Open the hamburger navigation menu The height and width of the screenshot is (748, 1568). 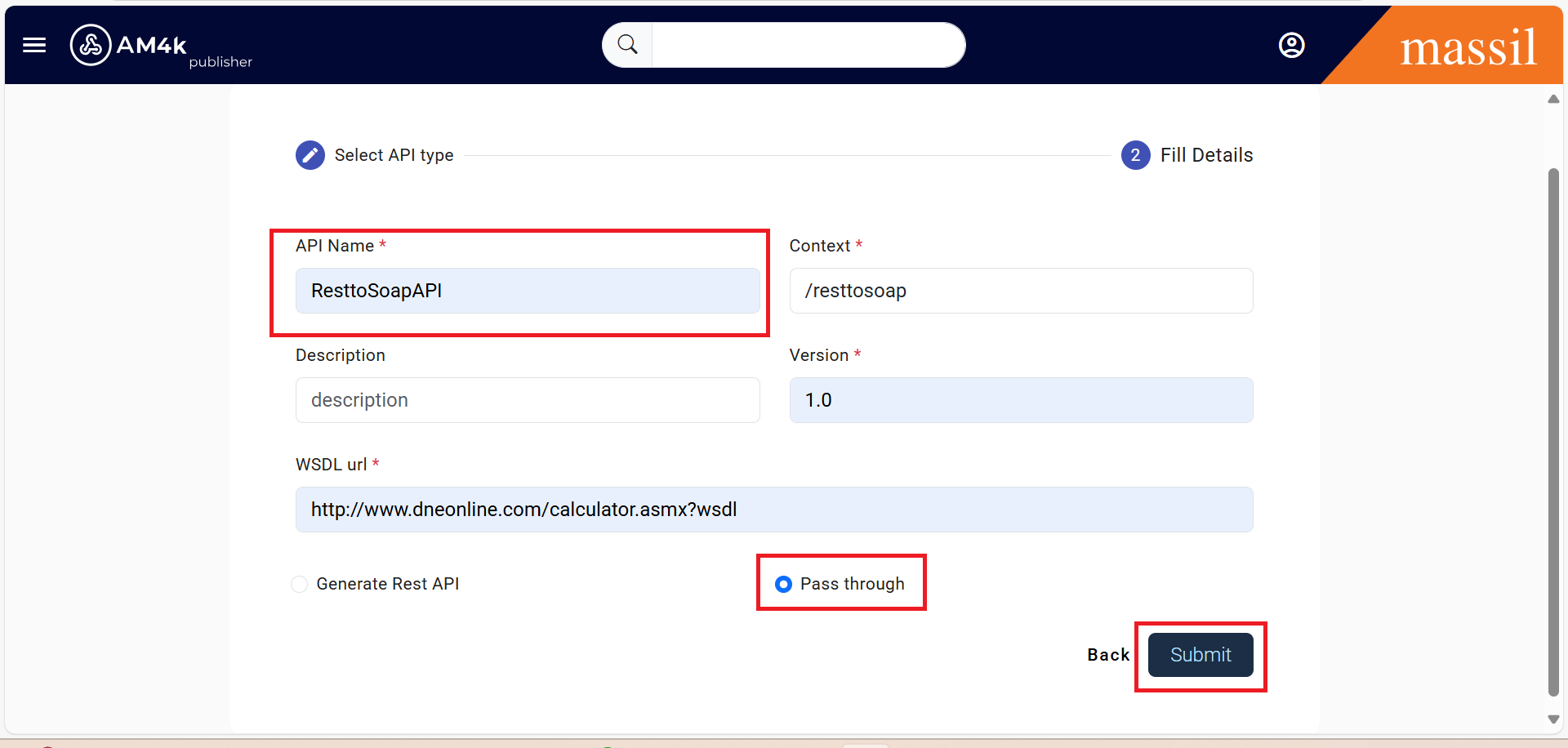[34, 45]
